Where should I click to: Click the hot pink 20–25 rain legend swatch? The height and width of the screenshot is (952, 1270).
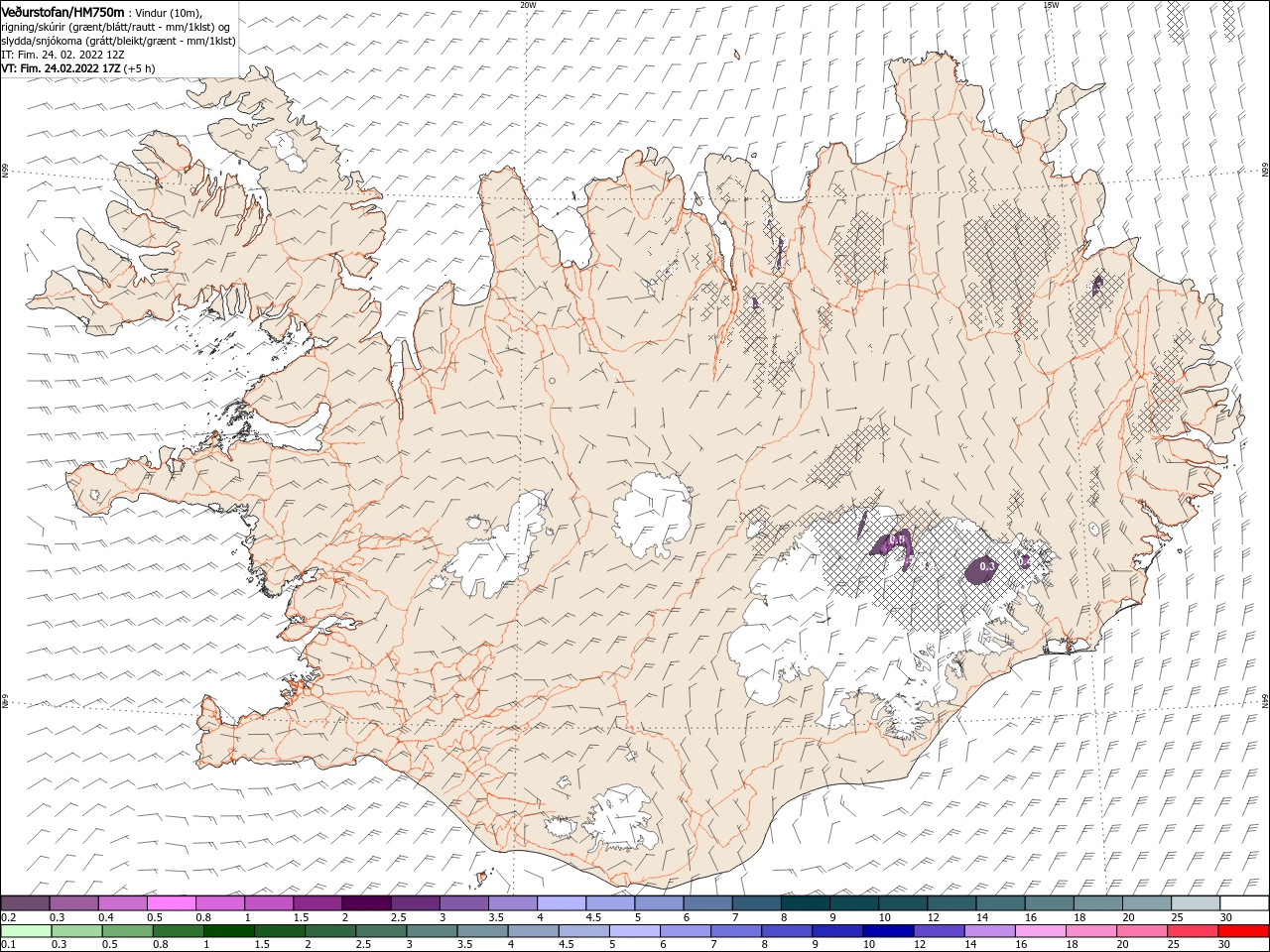coord(1140,931)
